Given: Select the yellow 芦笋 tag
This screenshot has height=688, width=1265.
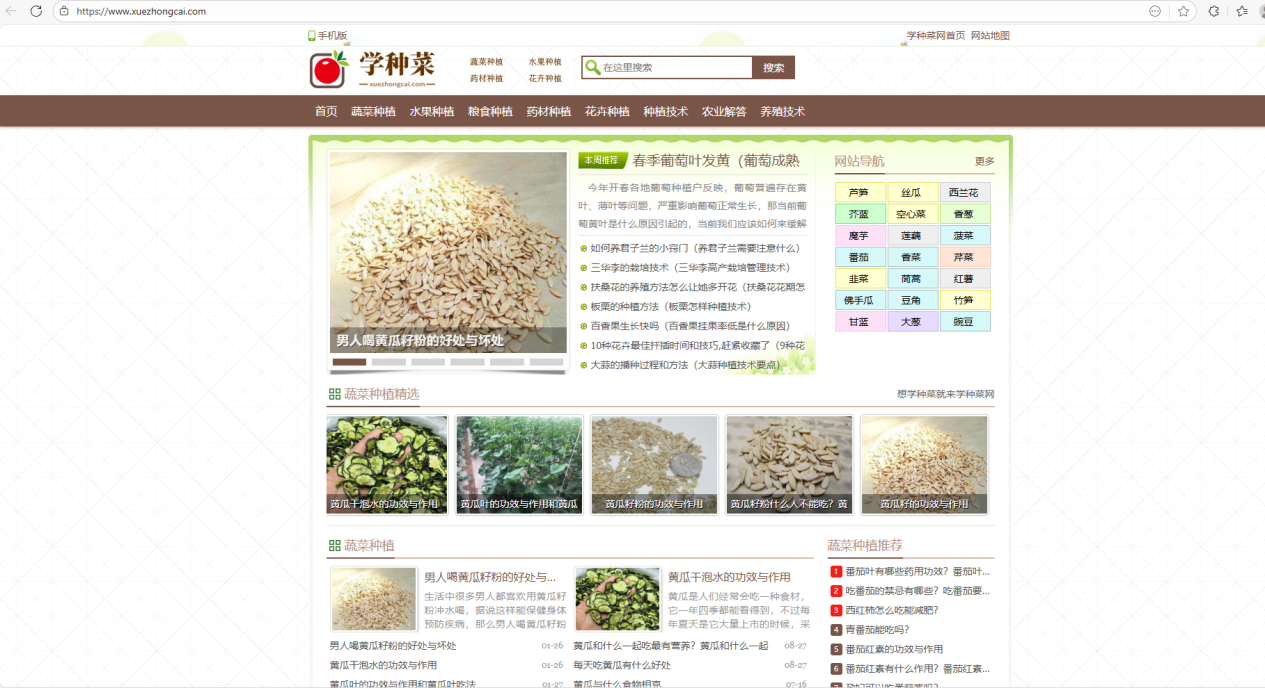Looking at the screenshot, I should coord(859,192).
